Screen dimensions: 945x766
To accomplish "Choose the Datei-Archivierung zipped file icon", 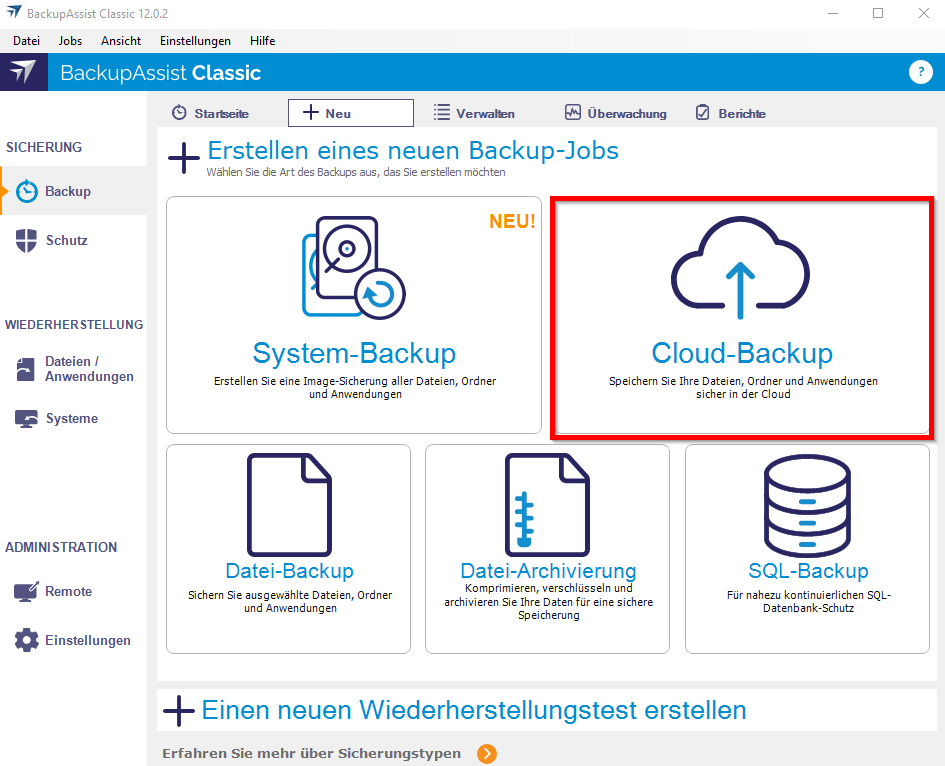I will pyautogui.click(x=547, y=503).
